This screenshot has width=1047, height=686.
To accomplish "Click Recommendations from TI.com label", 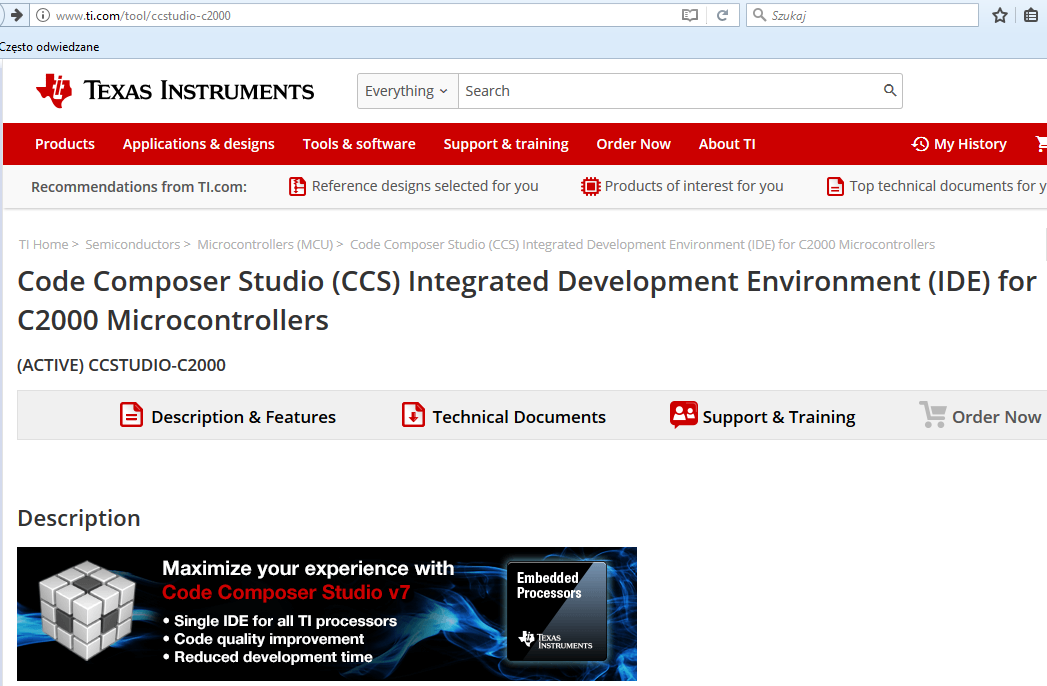I will [x=139, y=187].
